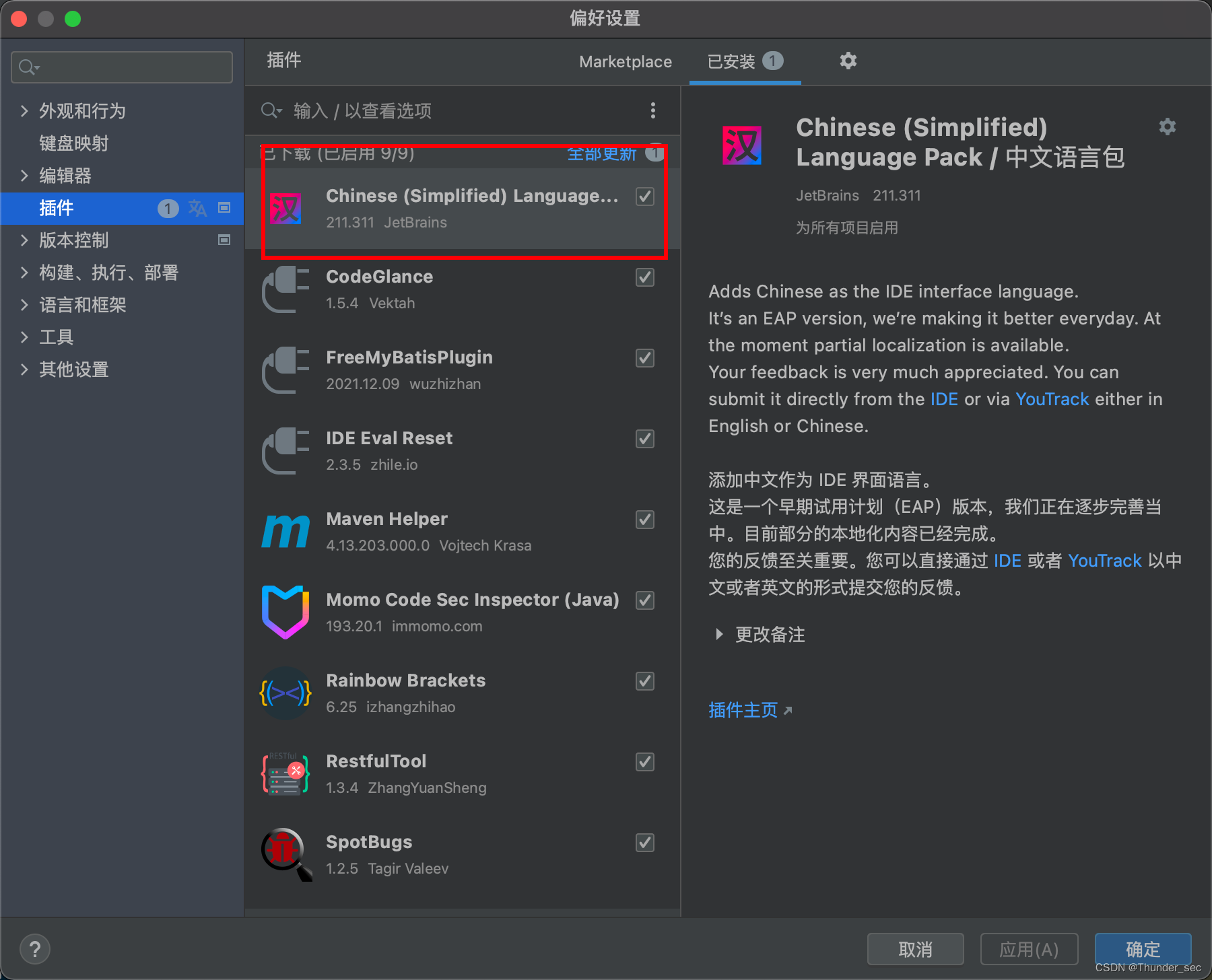1212x980 pixels.
Task: Disable the Chinese Language Pack checkbox
Action: 645,197
